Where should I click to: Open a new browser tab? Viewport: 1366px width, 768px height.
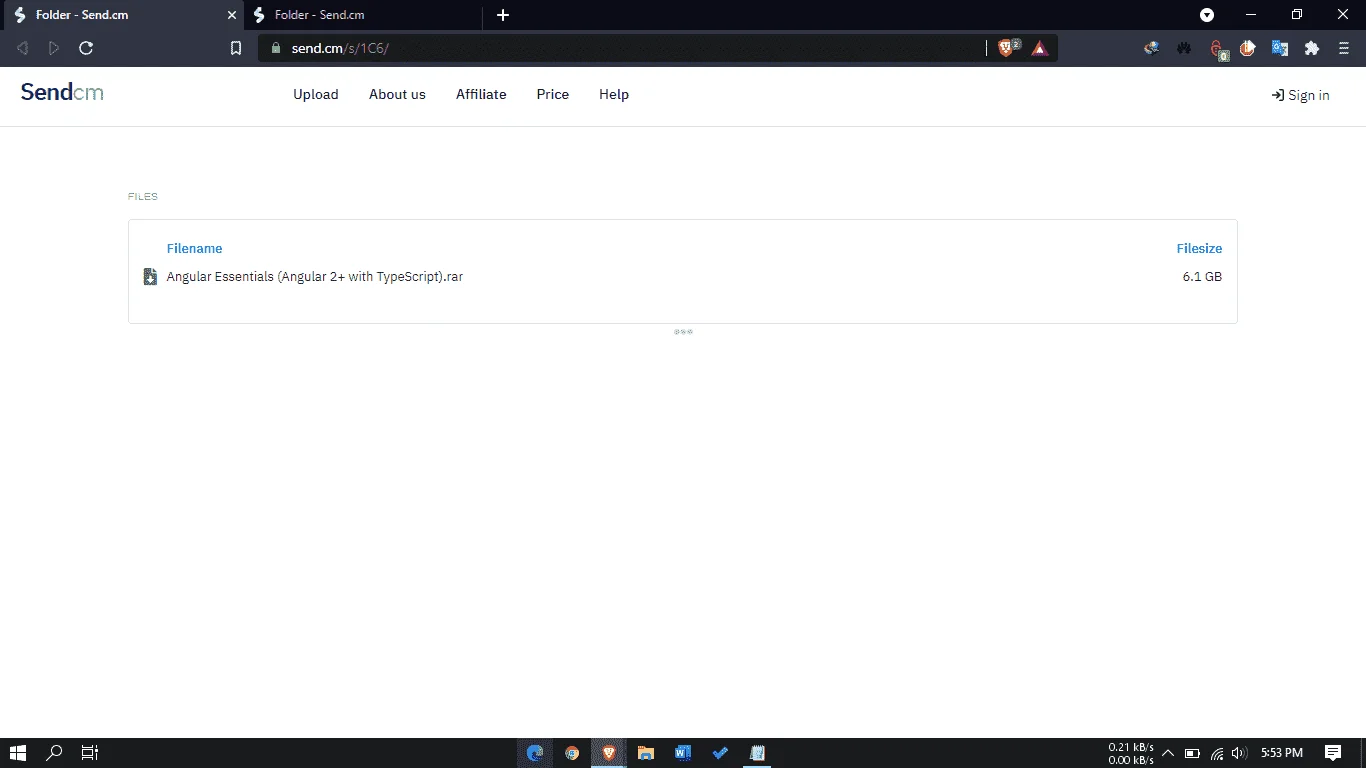coord(503,15)
